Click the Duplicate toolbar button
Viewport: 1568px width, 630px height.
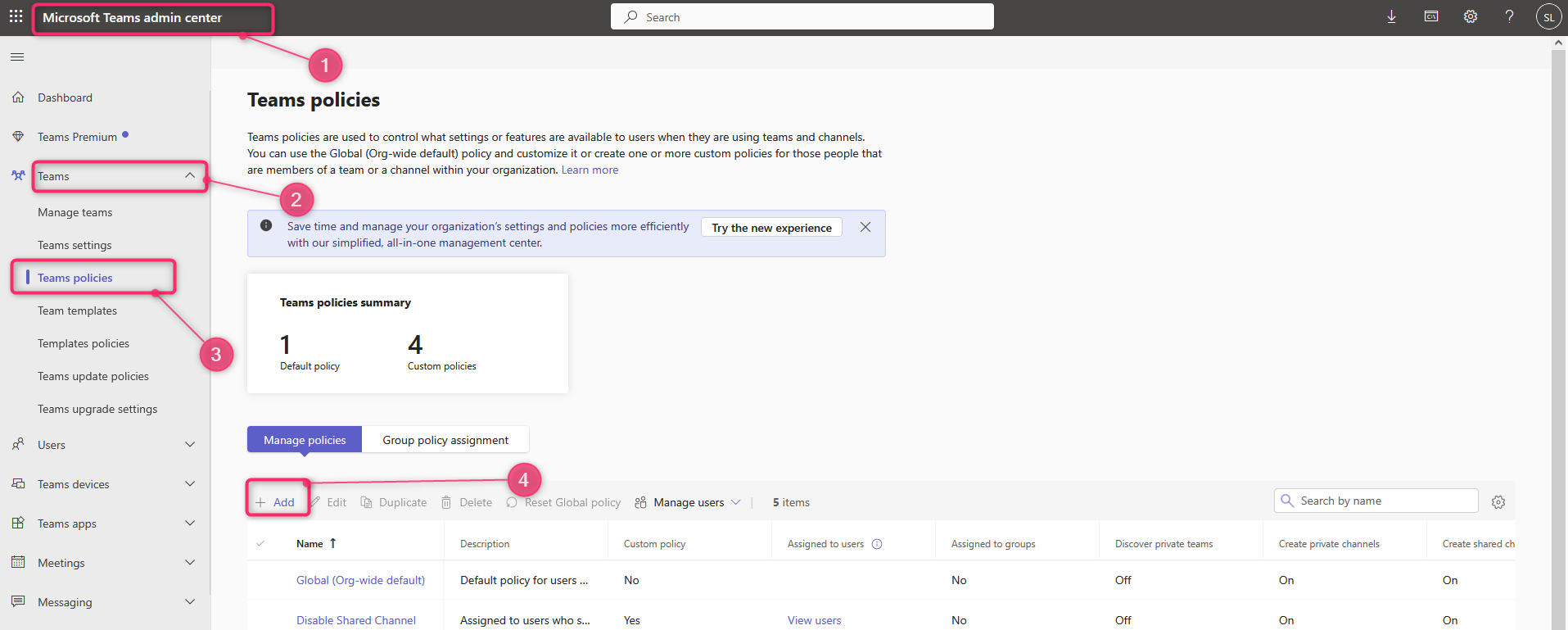pos(394,502)
